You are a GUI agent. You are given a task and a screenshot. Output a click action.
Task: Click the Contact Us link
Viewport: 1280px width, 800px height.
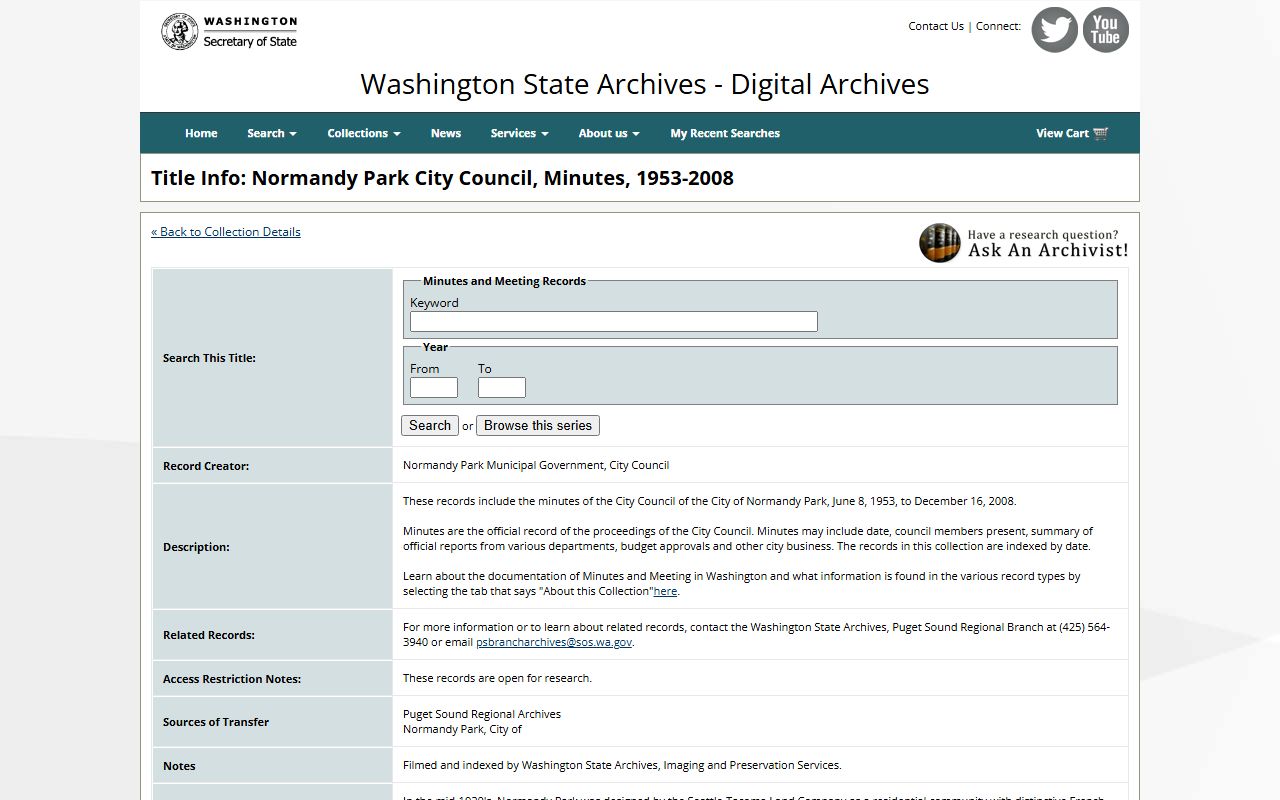tap(936, 26)
